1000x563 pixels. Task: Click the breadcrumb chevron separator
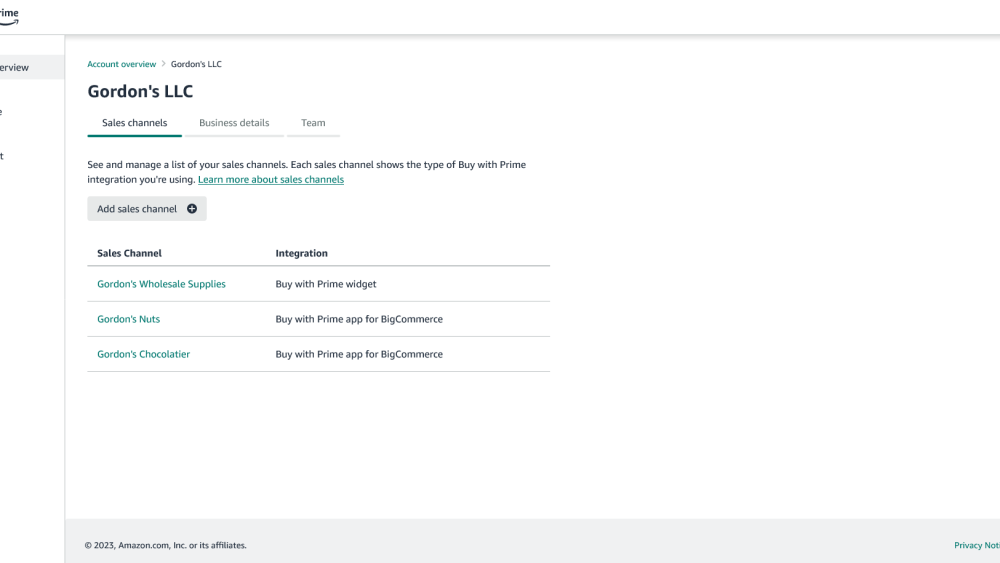(164, 64)
